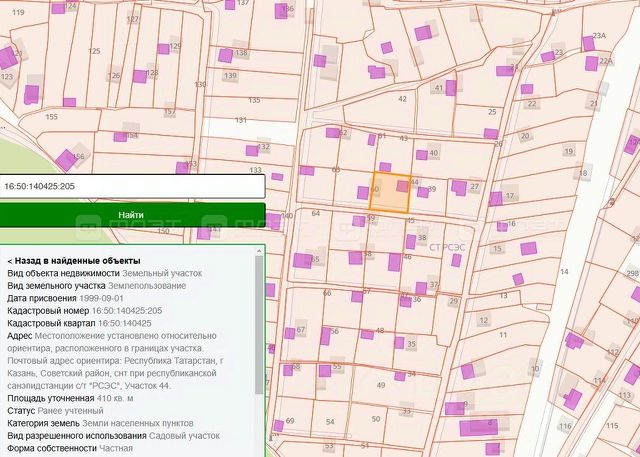The width and height of the screenshot is (640, 457).
Task: Click parcel 54 at the bottom
Action: pyautogui.click(x=330, y=422)
